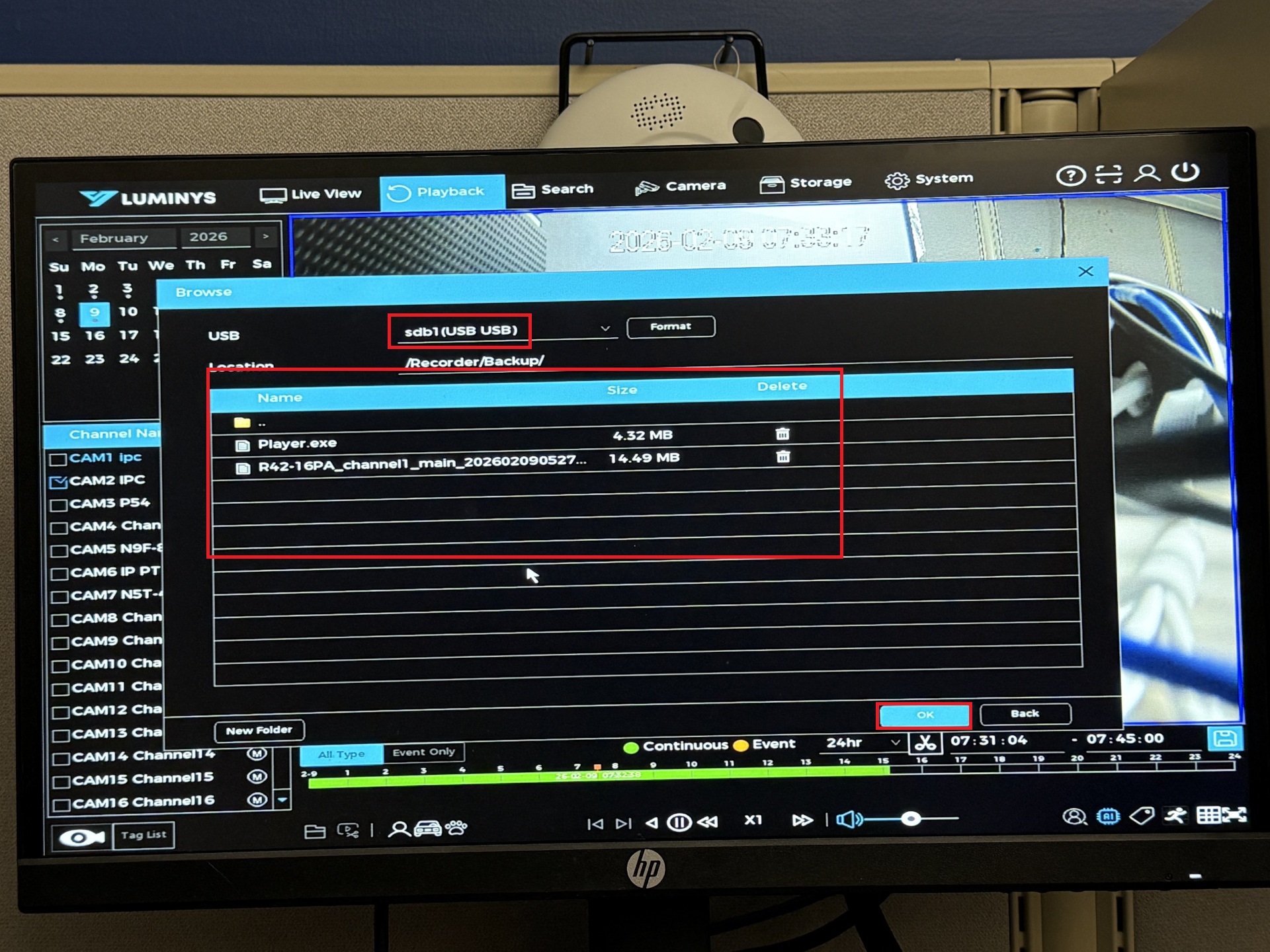Click the volume speaker icon

(x=848, y=820)
